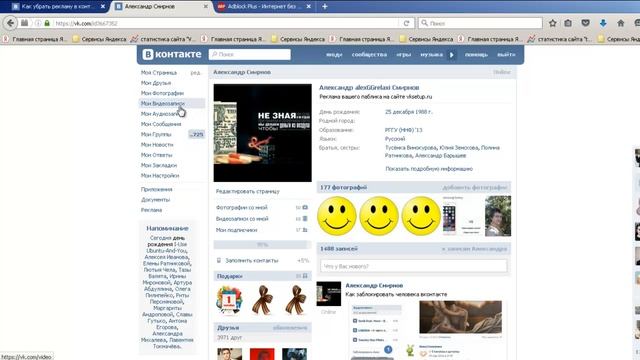Close the Adblock Plus tab

[309, 7]
